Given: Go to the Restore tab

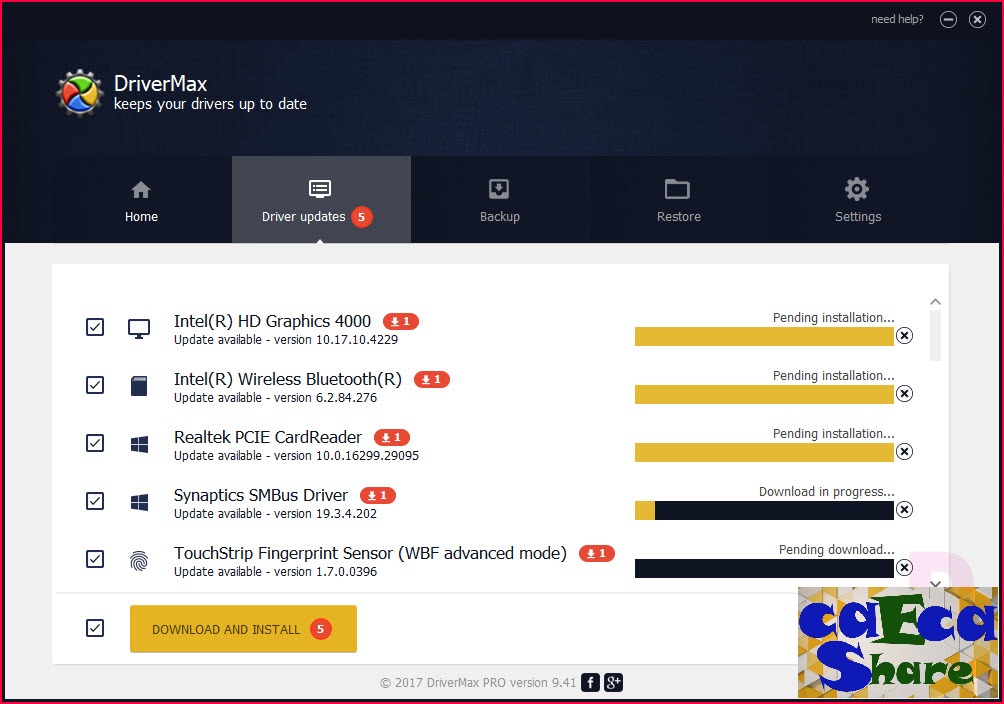Looking at the screenshot, I should 678,201.
